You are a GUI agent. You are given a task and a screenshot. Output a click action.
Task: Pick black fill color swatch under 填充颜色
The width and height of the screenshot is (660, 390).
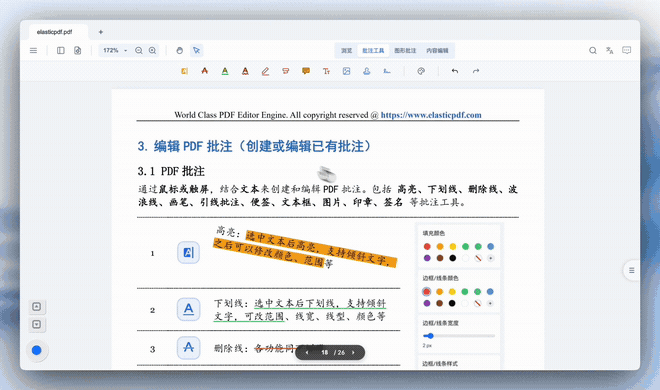pos(452,258)
